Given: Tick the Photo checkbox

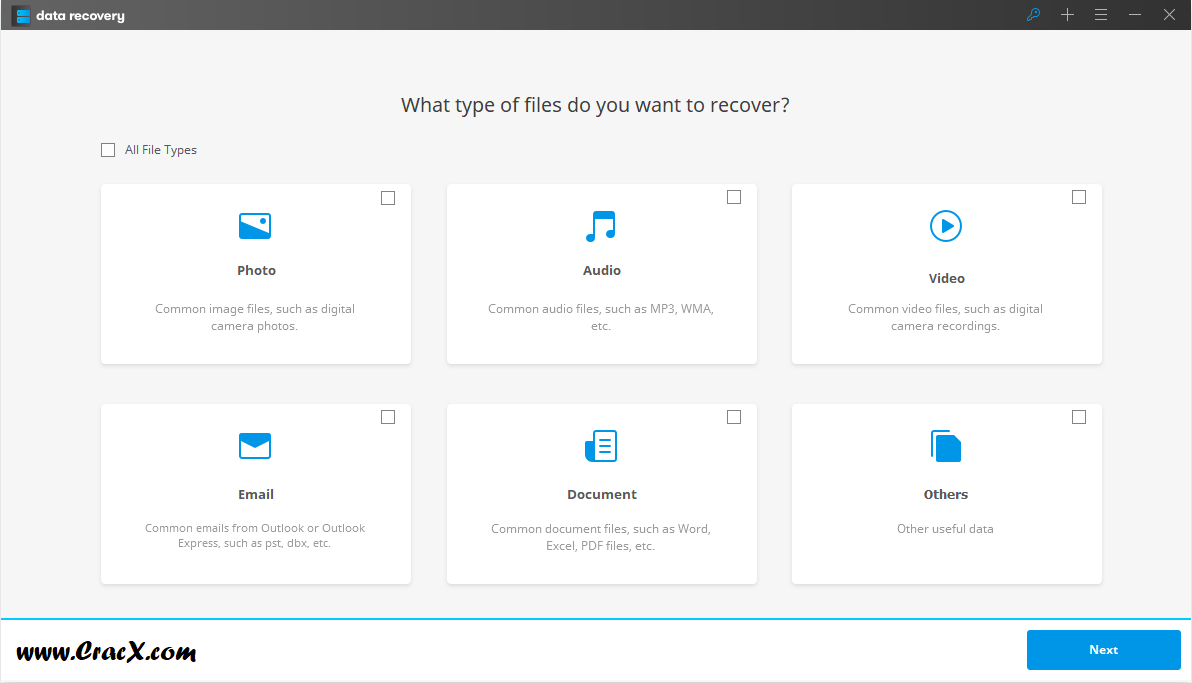Looking at the screenshot, I should [x=388, y=198].
